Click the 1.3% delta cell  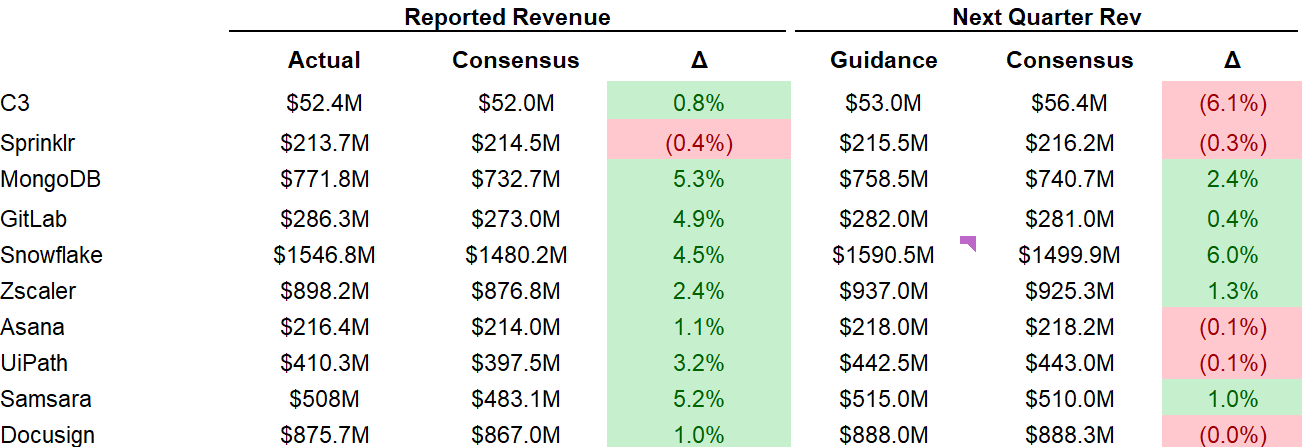(x=1232, y=291)
